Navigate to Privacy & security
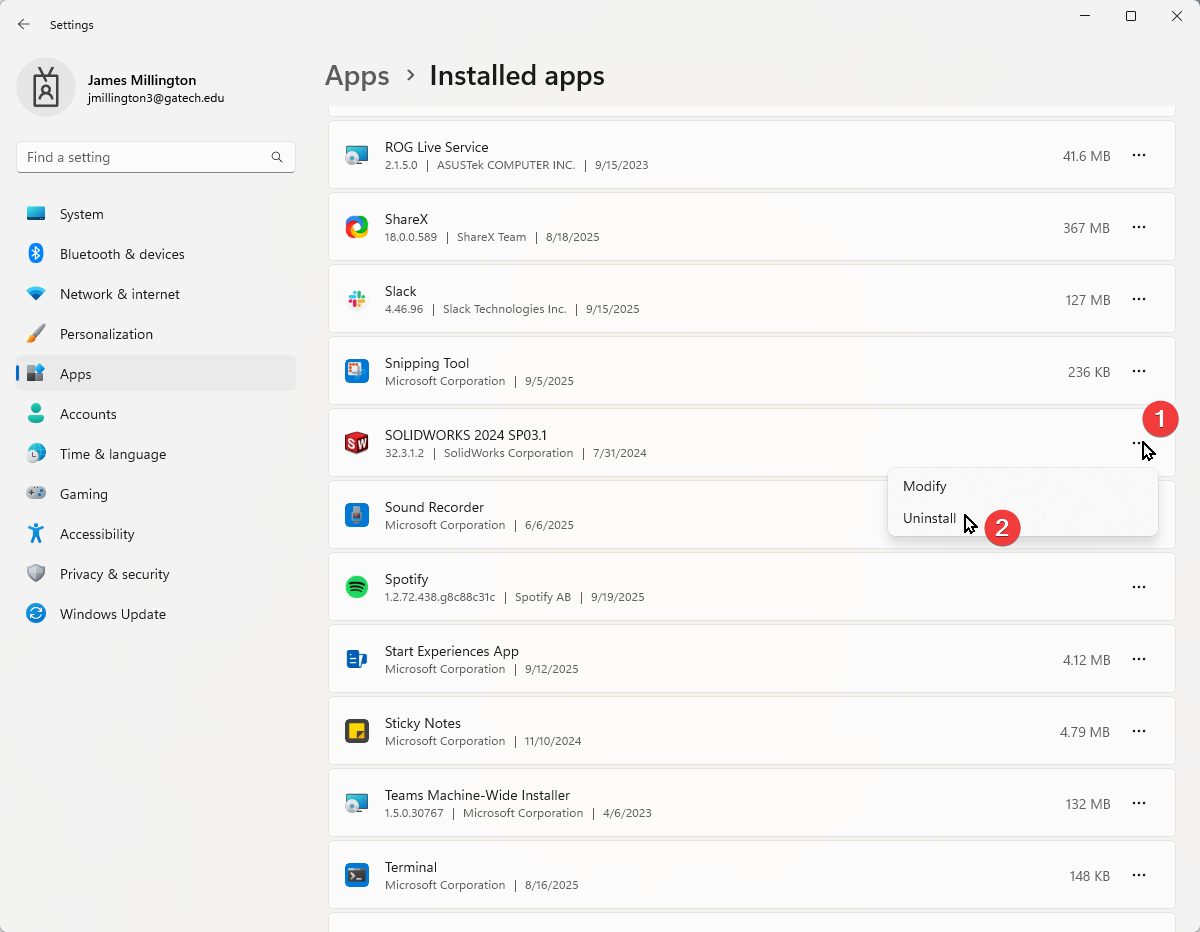 (114, 574)
